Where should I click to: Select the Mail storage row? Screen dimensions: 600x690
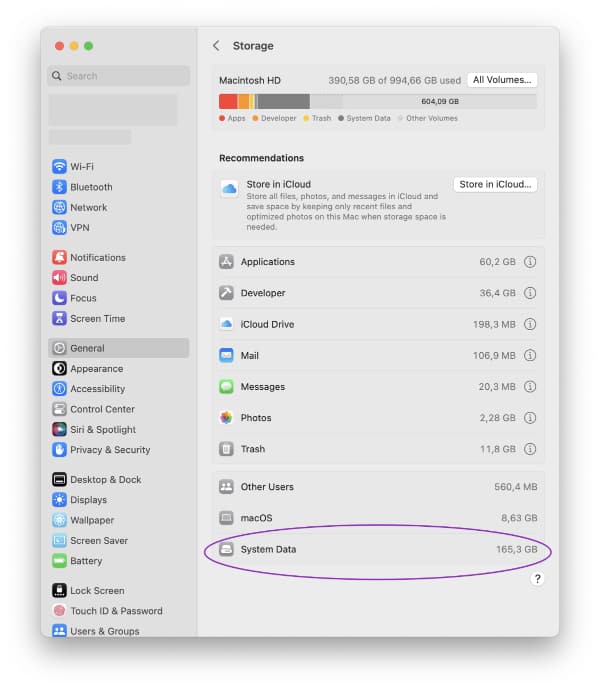(x=378, y=356)
